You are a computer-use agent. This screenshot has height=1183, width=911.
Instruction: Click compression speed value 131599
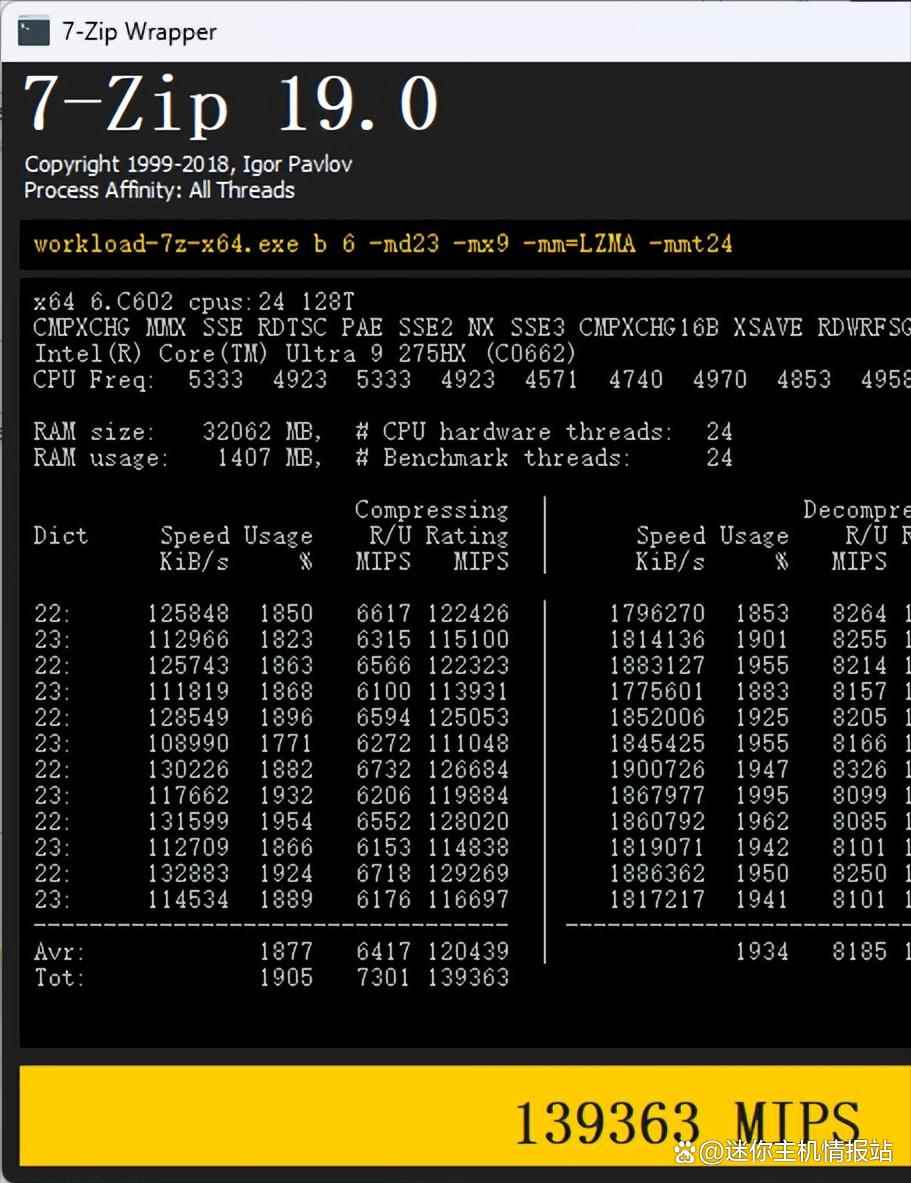188,822
